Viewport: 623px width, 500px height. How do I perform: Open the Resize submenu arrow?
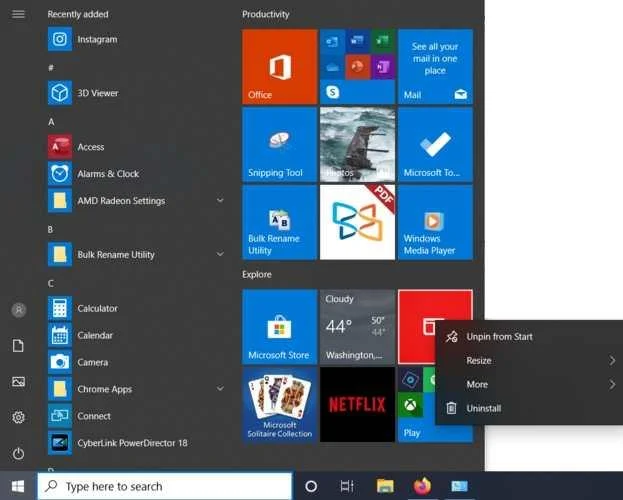[612, 360]
